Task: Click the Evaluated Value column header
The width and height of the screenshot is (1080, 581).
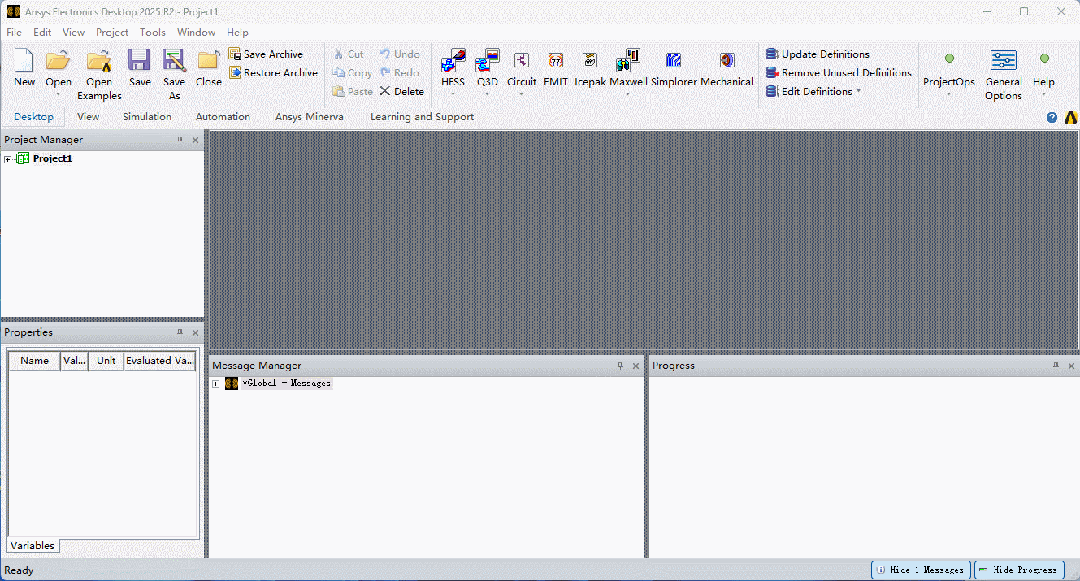Action: [x=160, y=361]
